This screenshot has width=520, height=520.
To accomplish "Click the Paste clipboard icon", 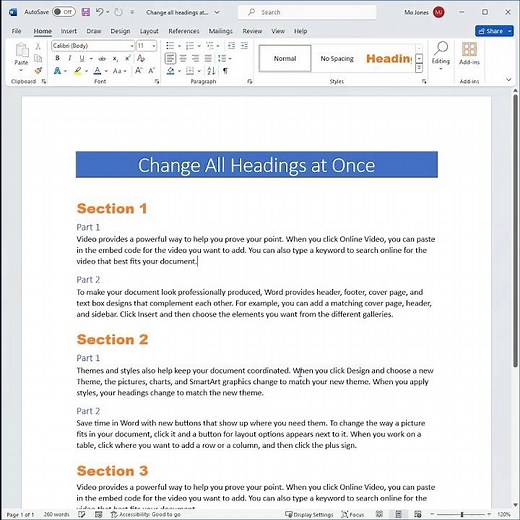I will tap(22, 50).
